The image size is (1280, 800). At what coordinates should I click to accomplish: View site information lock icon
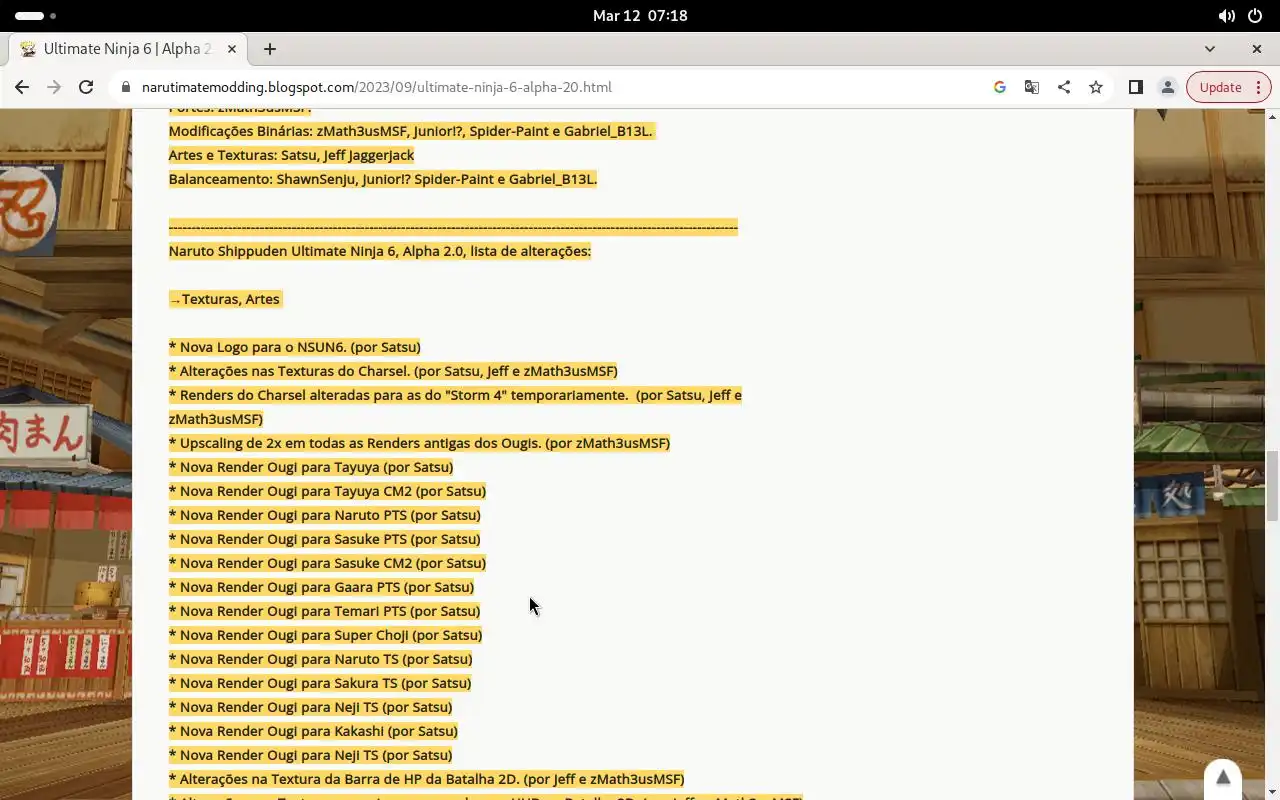(x=125, y=87)
